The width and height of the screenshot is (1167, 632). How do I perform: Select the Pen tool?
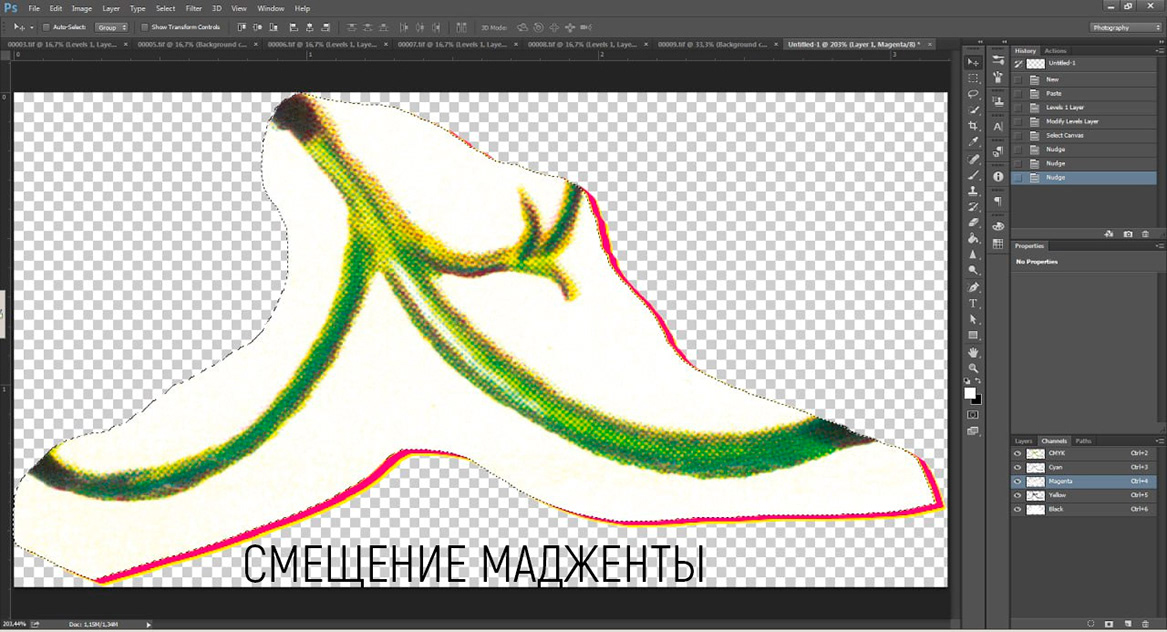pyautogui.click(x=973, y=287)
